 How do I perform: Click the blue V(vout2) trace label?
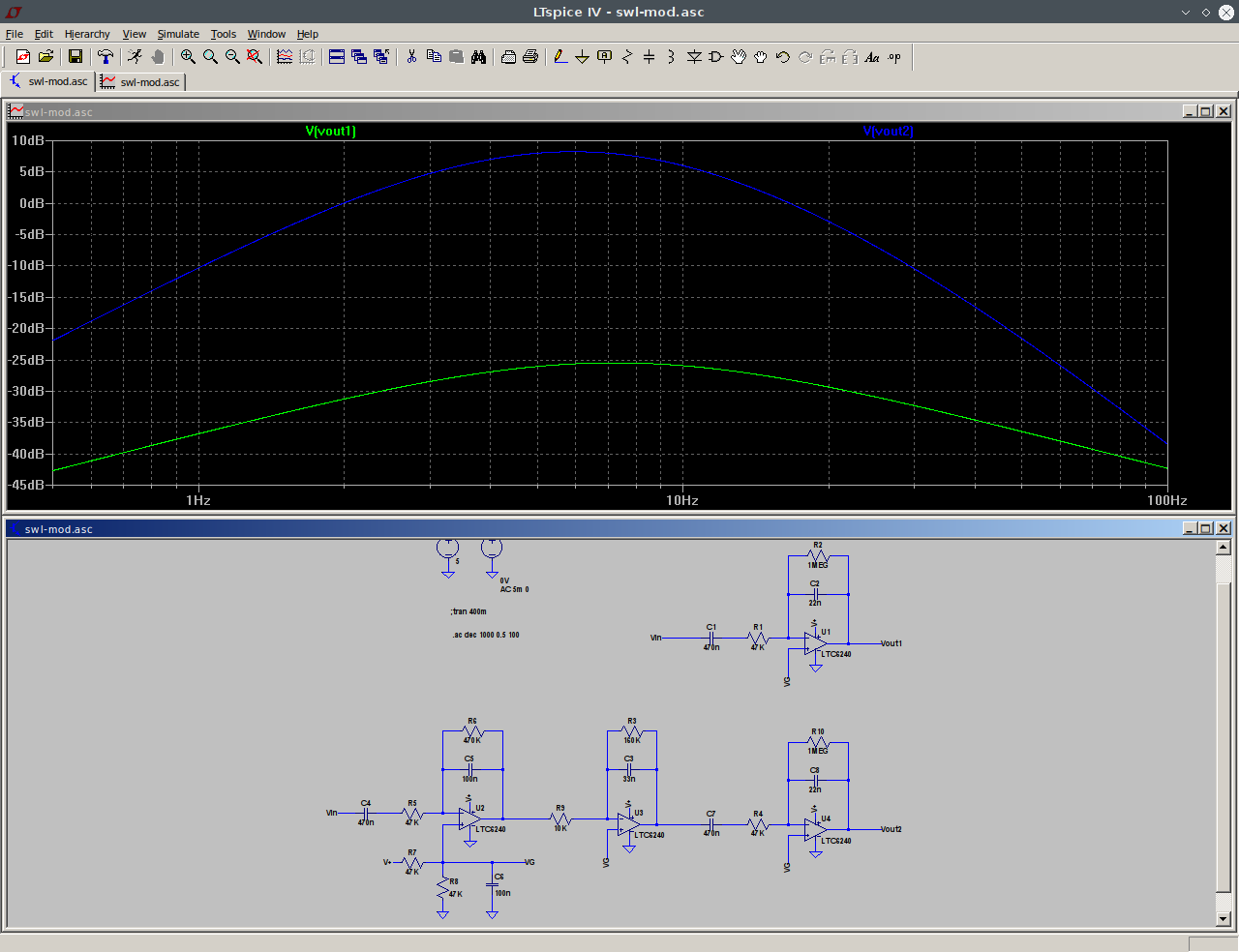point(888,132)
